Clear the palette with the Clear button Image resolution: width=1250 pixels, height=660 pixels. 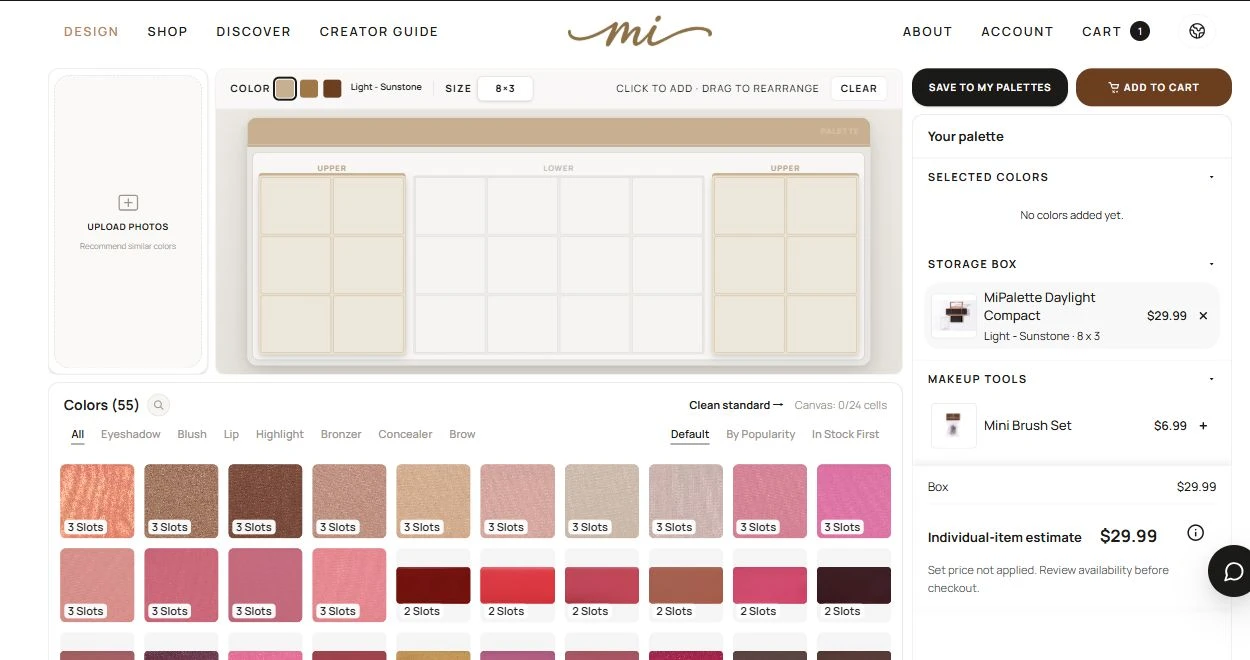pos(859,88)
